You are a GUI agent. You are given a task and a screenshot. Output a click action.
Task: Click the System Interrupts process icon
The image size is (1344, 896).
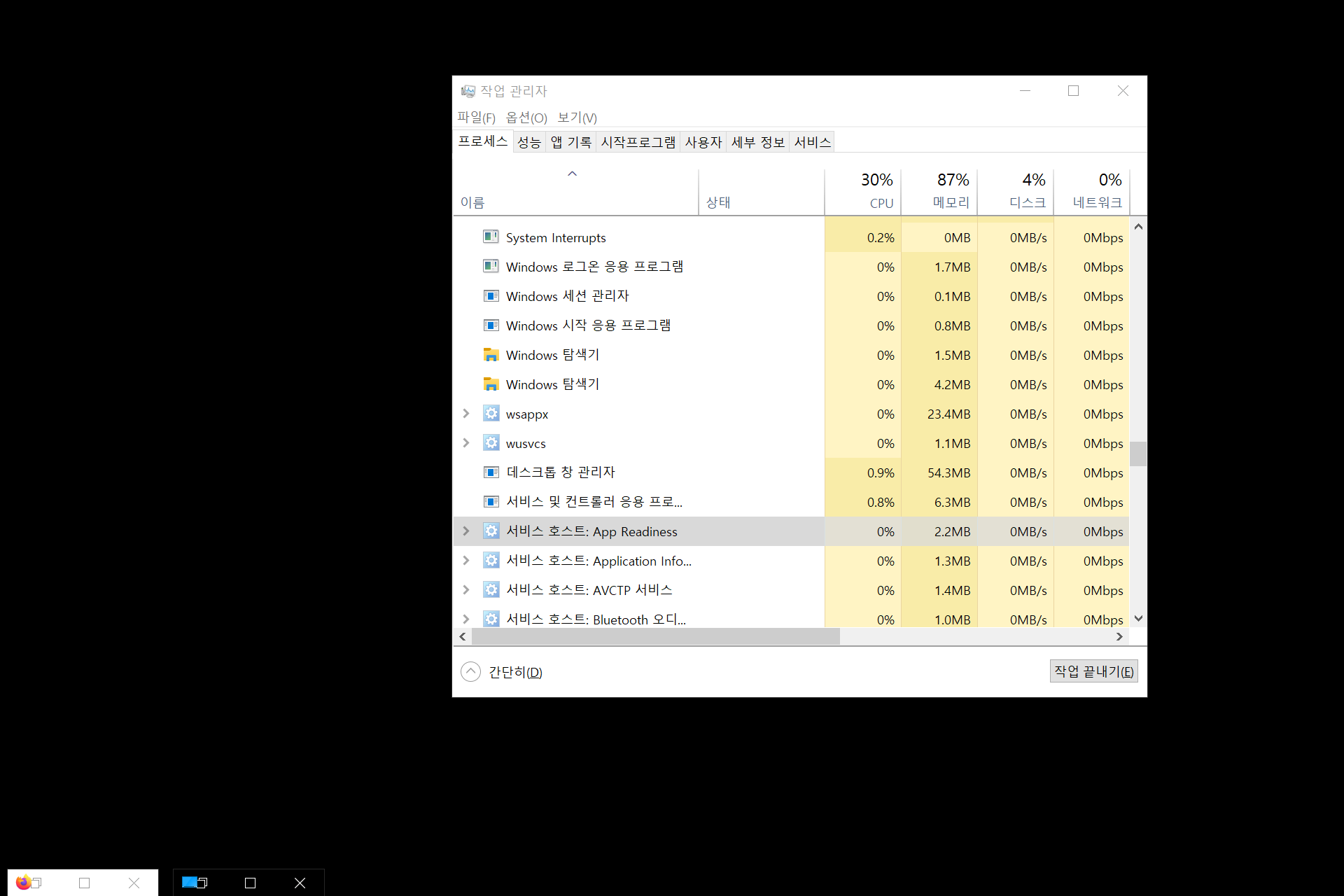pyautogui.click(x=491, y=237)
